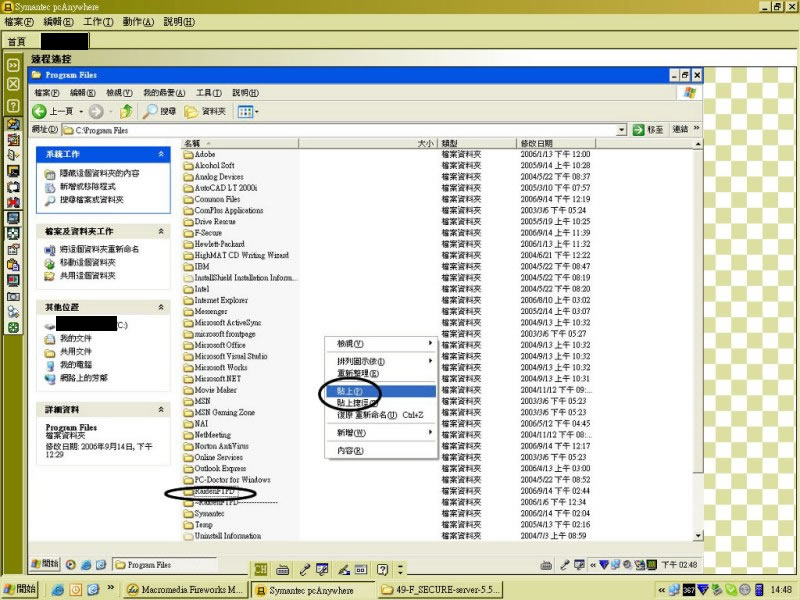
Task: Select the Microsoft Office folder name
Action: point(220,345)
